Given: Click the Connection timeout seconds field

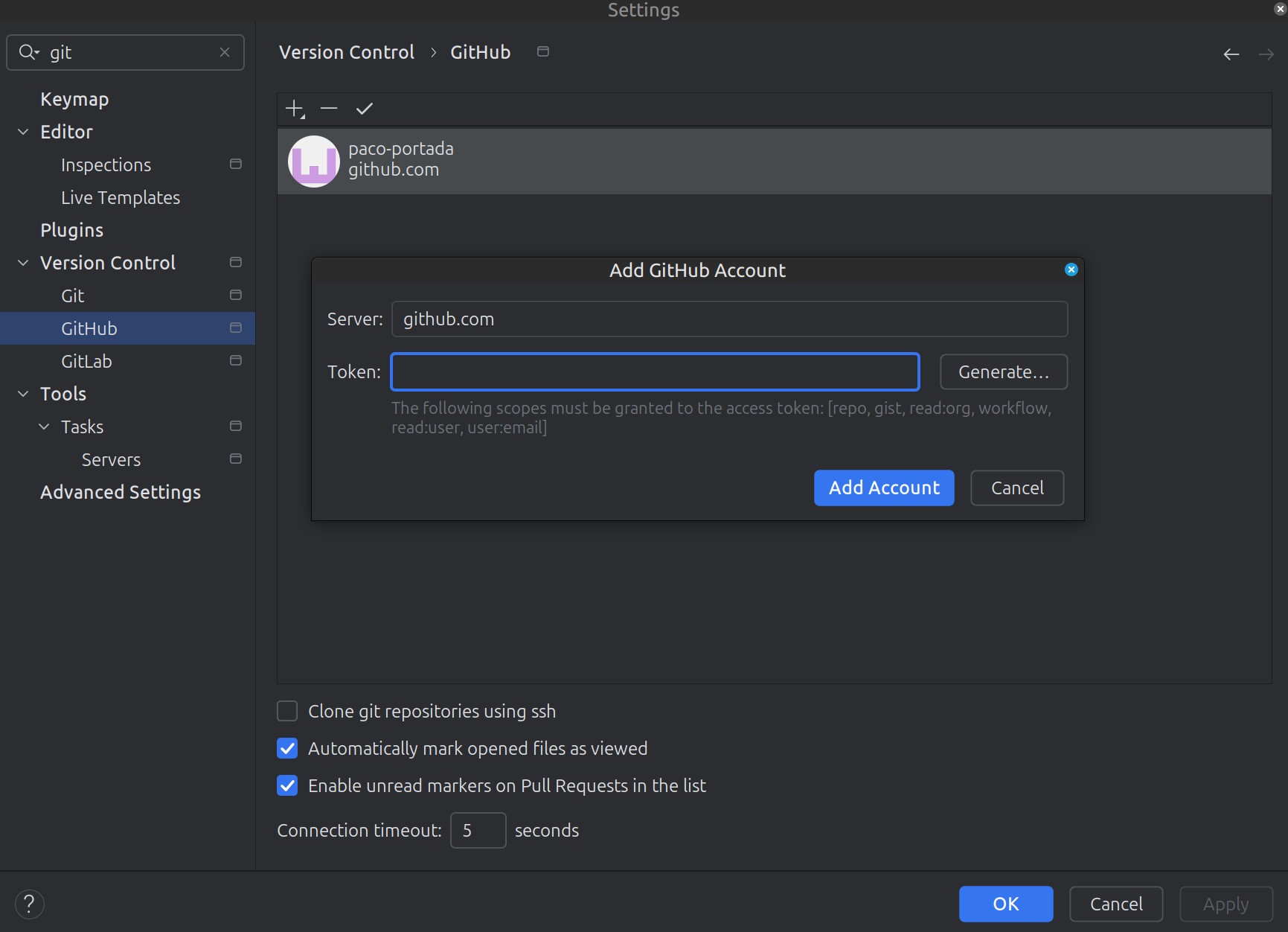Looking at the screenshot, I should click(x=478, y=830).
